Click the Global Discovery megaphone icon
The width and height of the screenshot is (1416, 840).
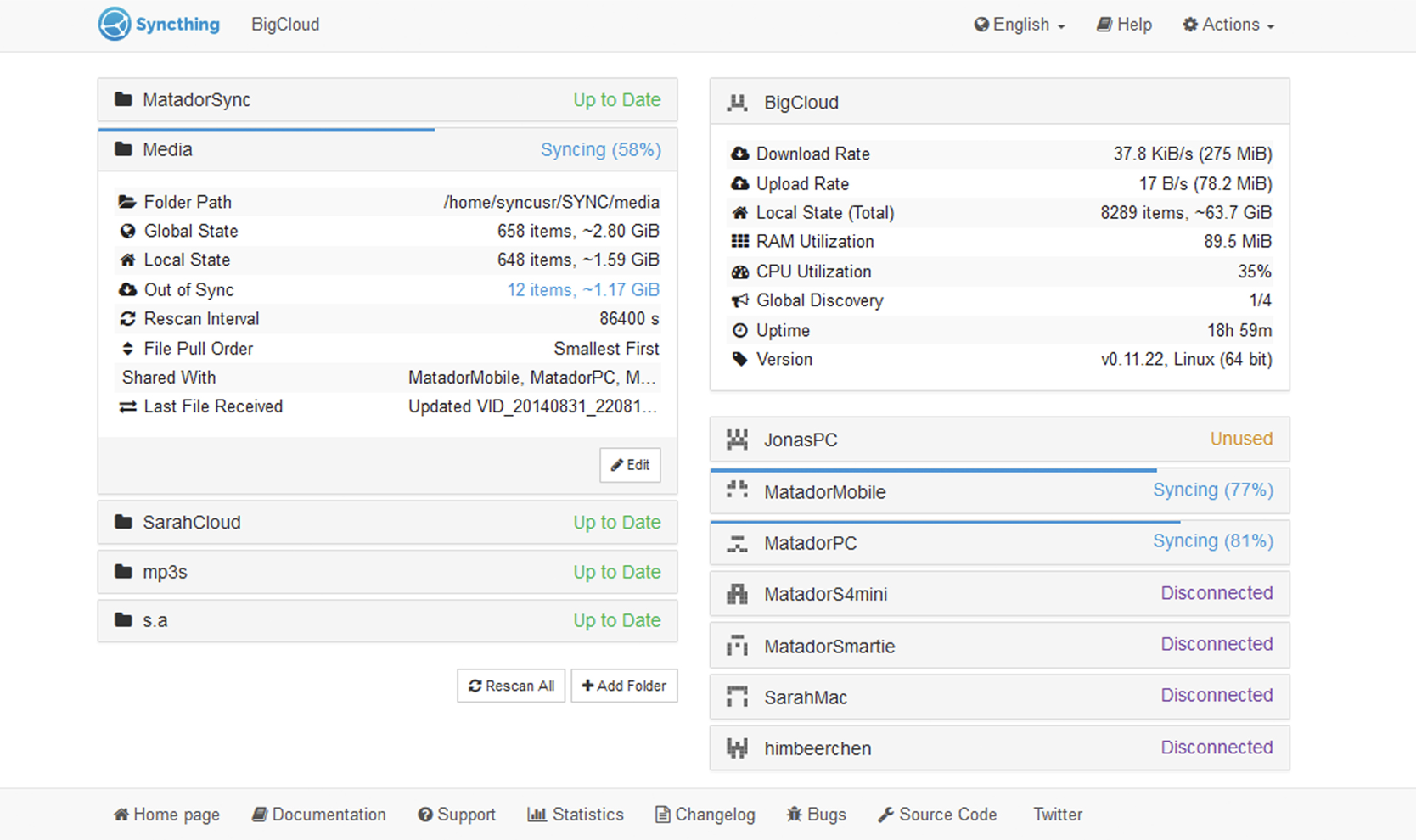coord(739,300)
